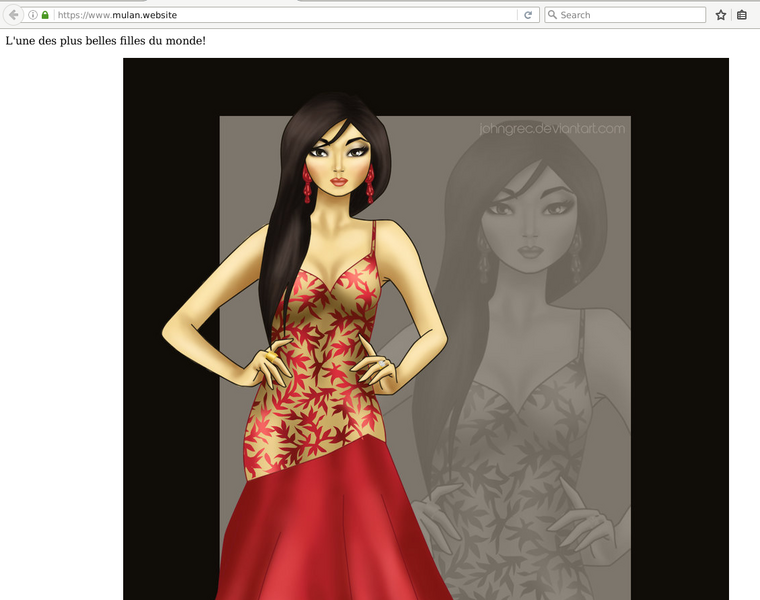Click the johngrec.deviantart.com watermark

(x=551, y=129)
